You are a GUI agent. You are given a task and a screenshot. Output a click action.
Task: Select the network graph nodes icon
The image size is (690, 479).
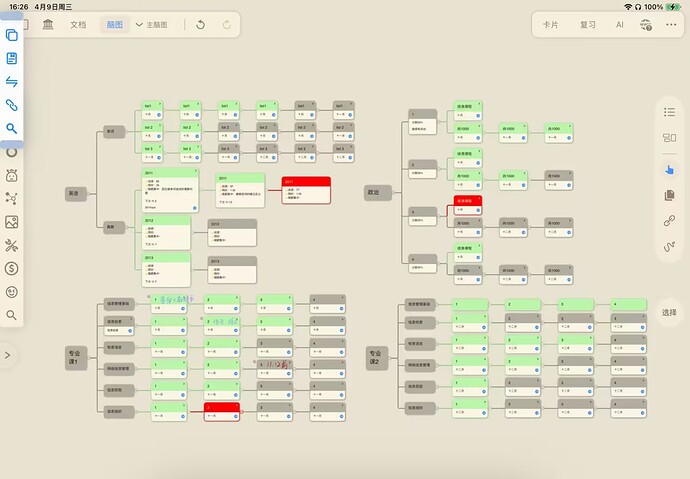pyautogui.click(x=11, y=198)
